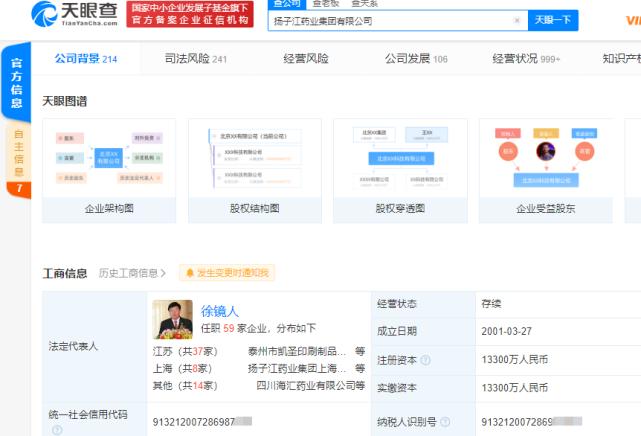Open the 经营风险 tab
This screenshot has width=641, height=436.
[x=306, y=59]
